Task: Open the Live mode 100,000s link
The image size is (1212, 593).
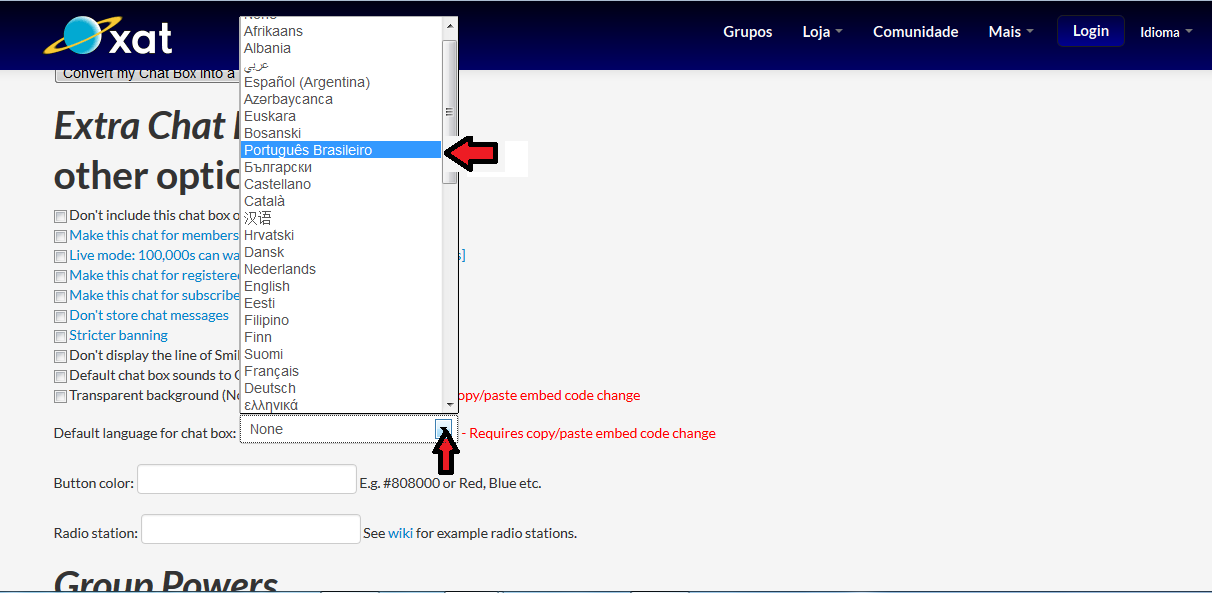Action: tap(154, 255)
